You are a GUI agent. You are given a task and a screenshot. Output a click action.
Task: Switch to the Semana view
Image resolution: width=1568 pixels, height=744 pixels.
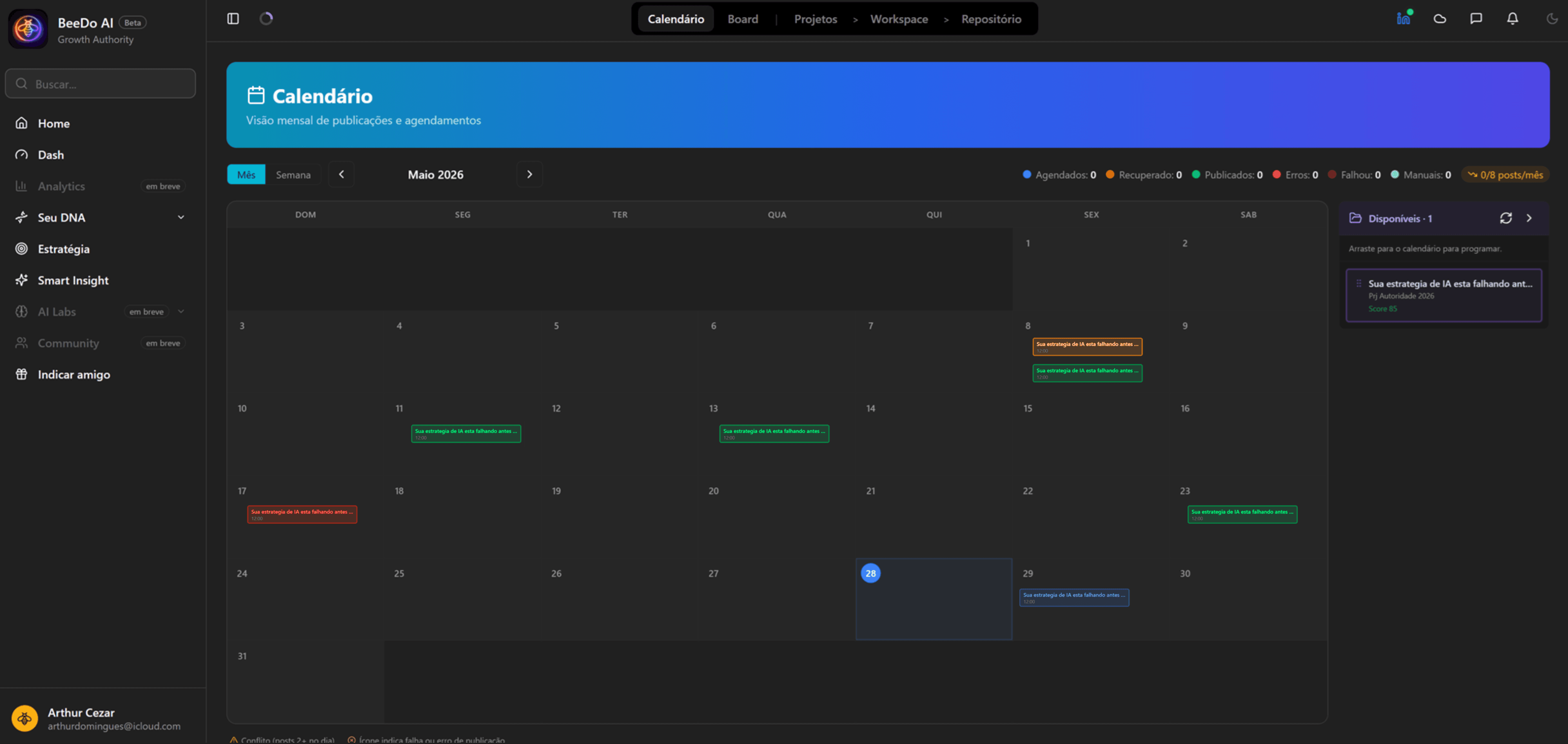click(294, 174)
